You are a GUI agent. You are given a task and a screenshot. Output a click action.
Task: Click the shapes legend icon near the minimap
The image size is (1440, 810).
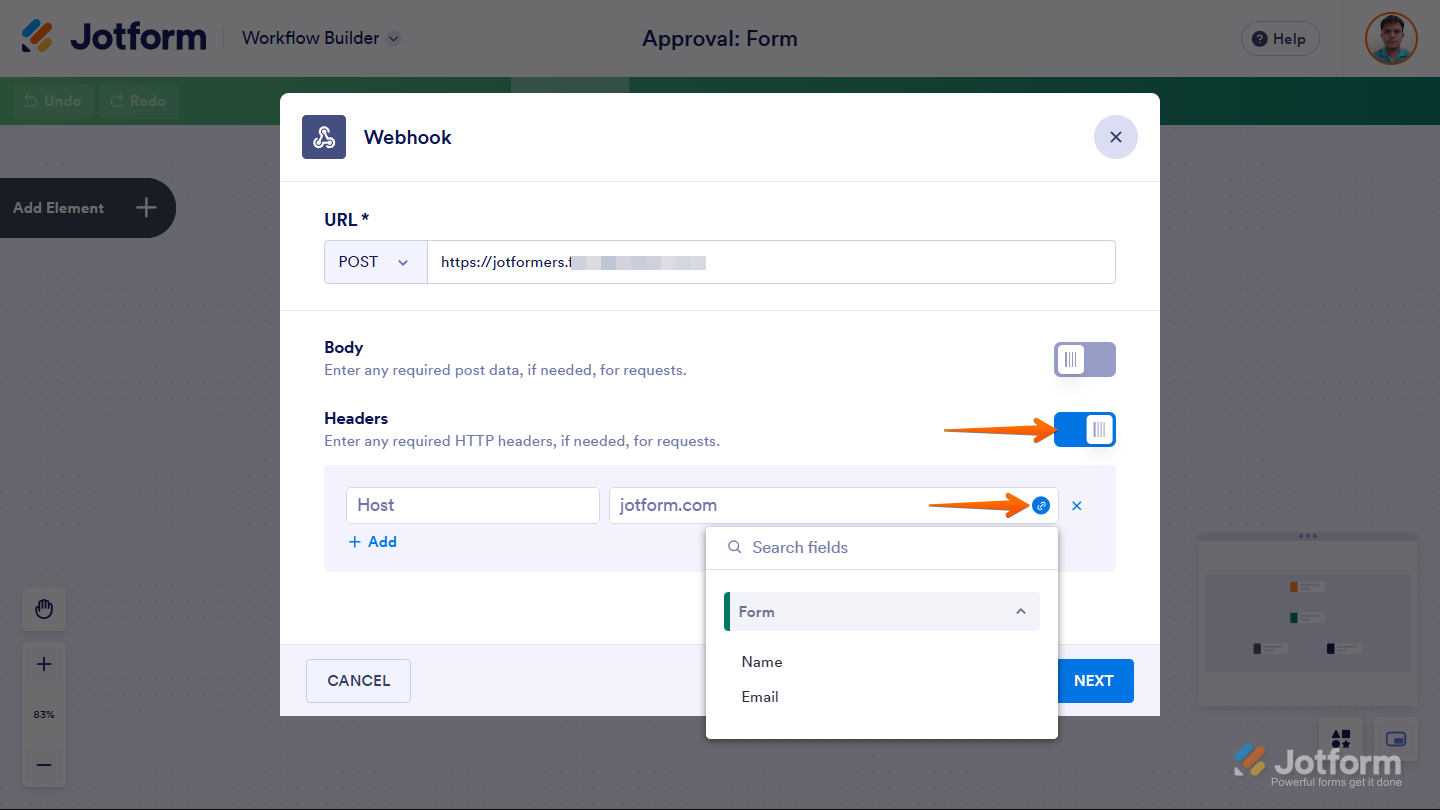tap(1340, 738)
